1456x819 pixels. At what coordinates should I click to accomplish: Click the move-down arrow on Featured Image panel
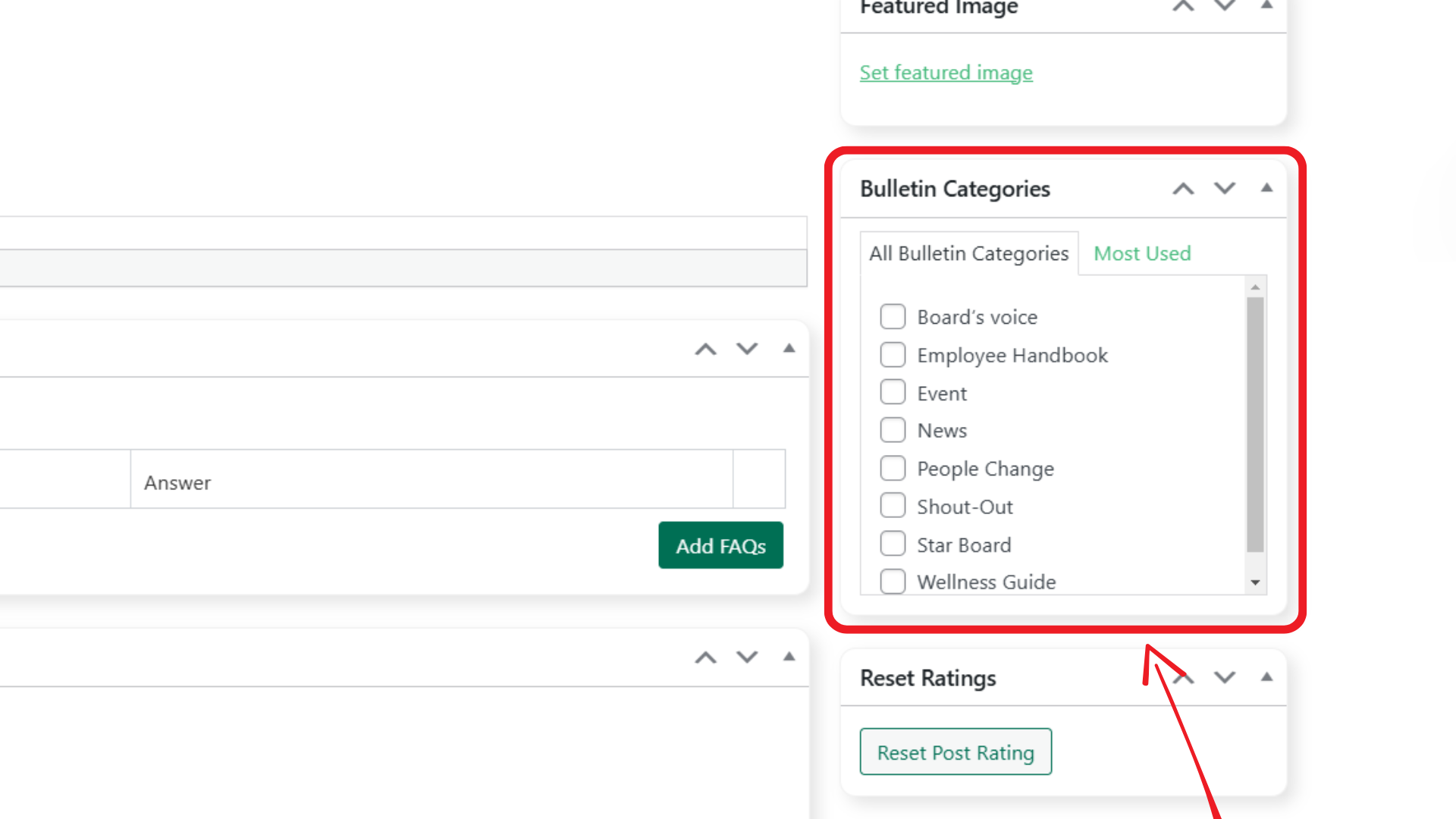tap(1224, 5)
